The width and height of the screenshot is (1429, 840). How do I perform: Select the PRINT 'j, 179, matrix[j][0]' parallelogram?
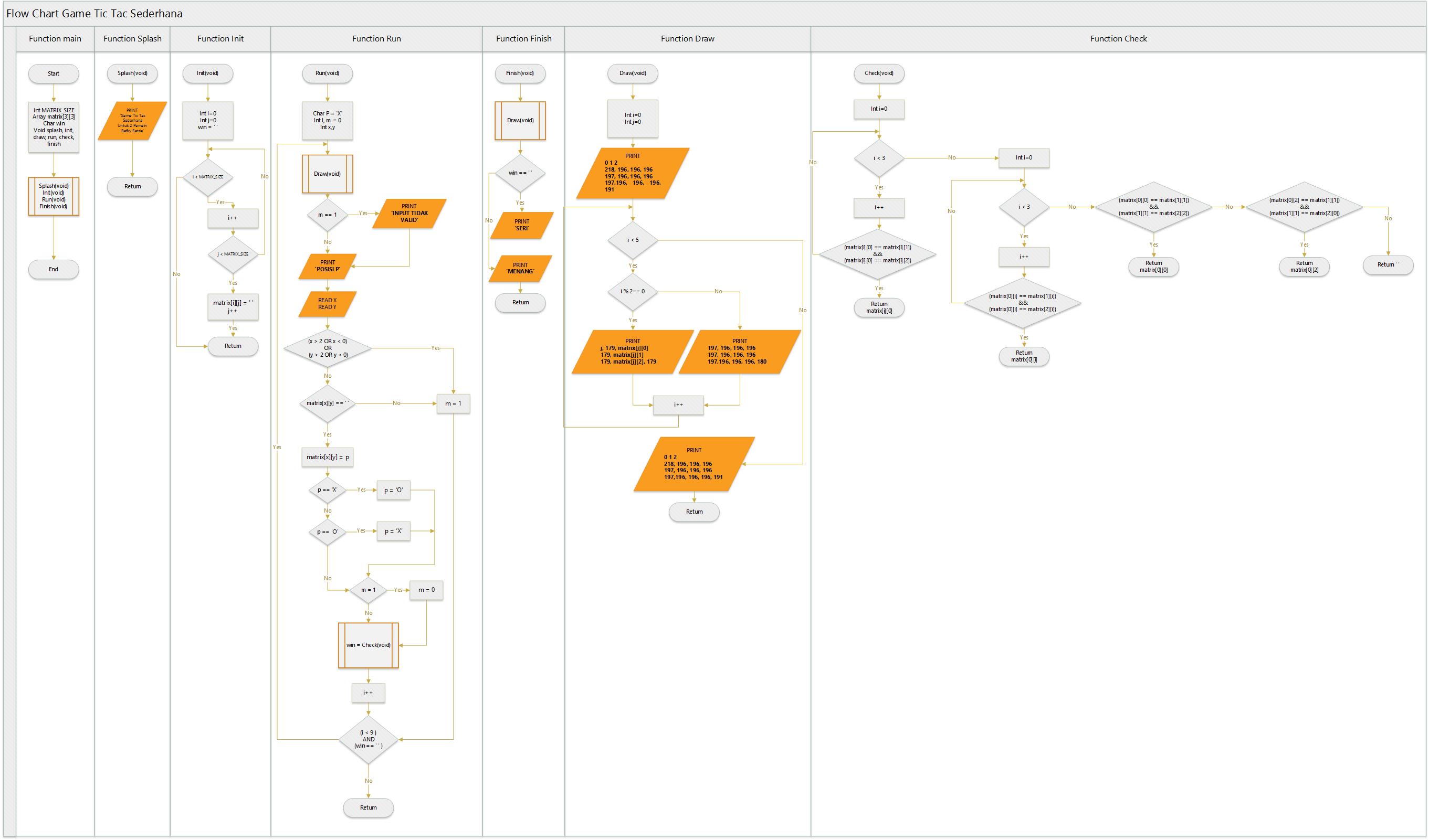click(633, 352)
